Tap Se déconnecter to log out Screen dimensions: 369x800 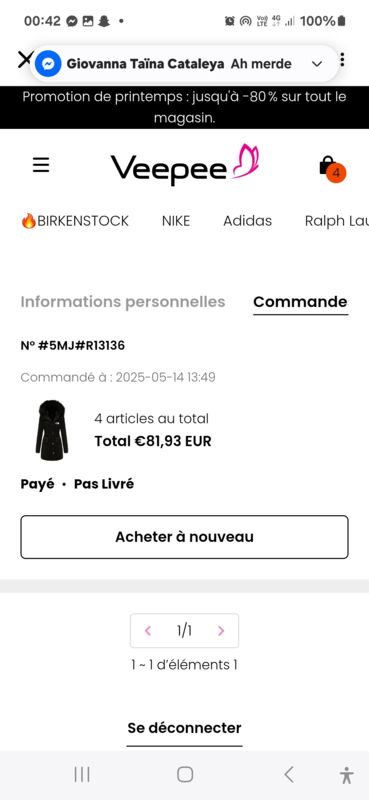[184, 728]
